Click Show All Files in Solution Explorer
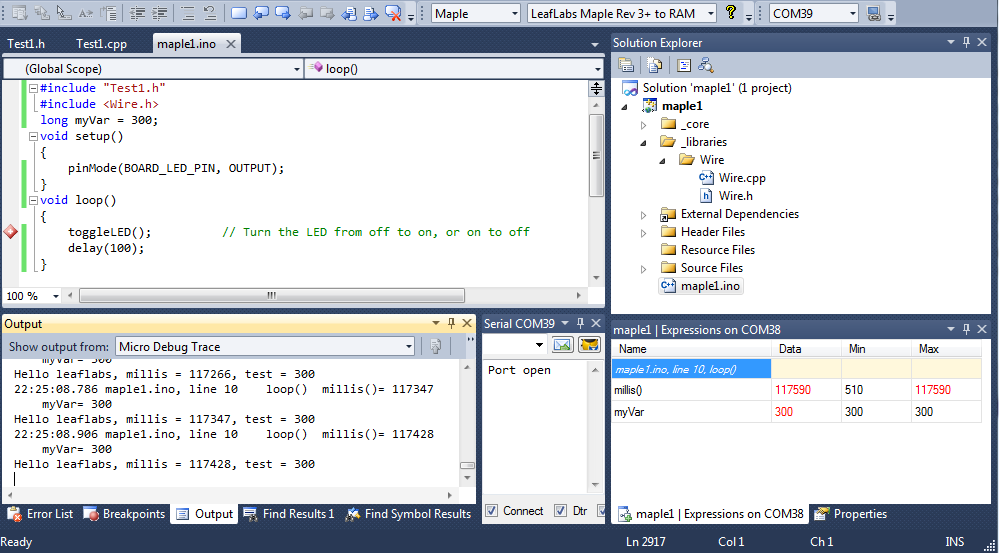Screen dimensions: 999x553 655,64
